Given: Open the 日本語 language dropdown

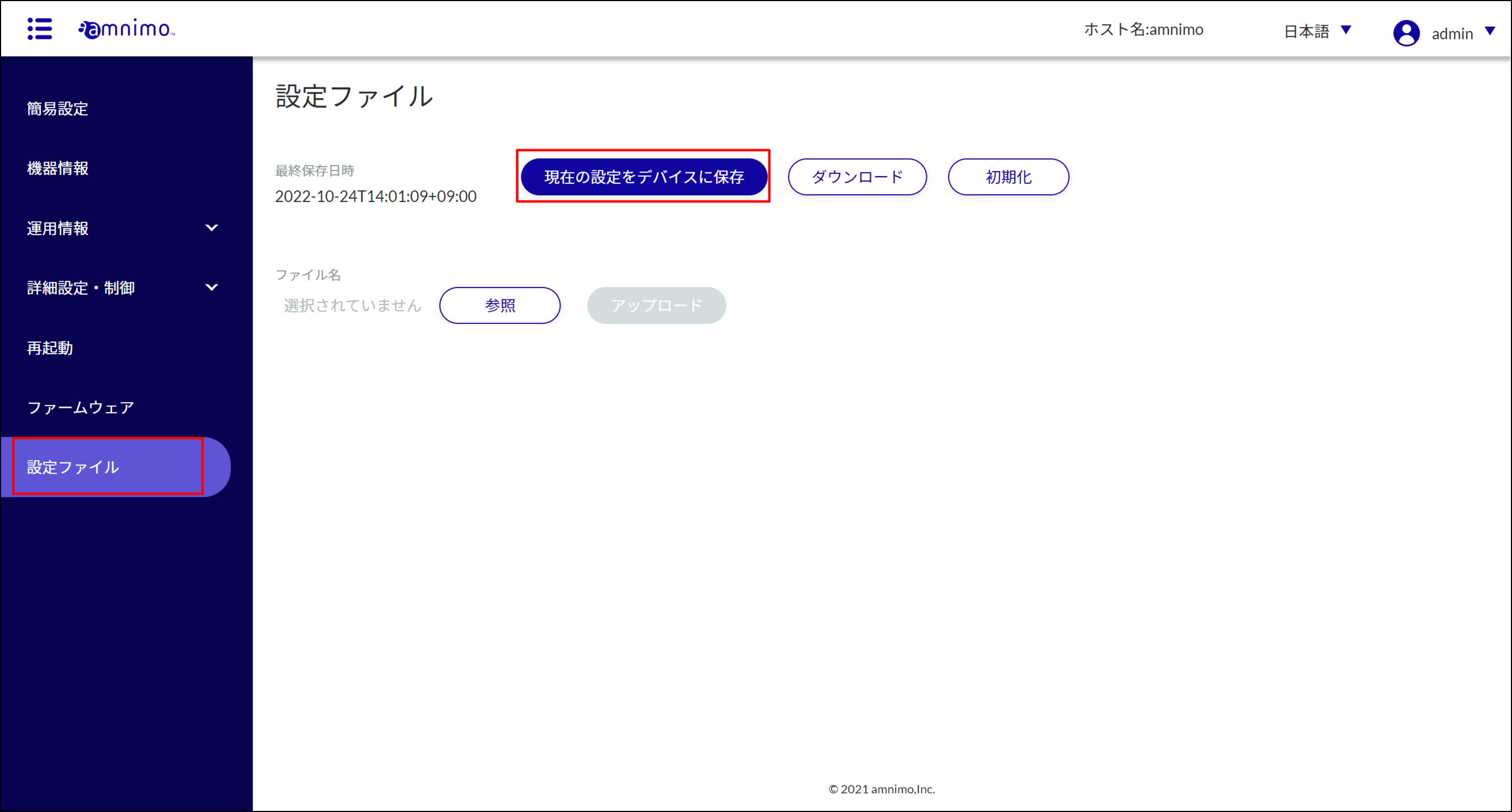Looking at the screenshot, I should point(1317,31).
